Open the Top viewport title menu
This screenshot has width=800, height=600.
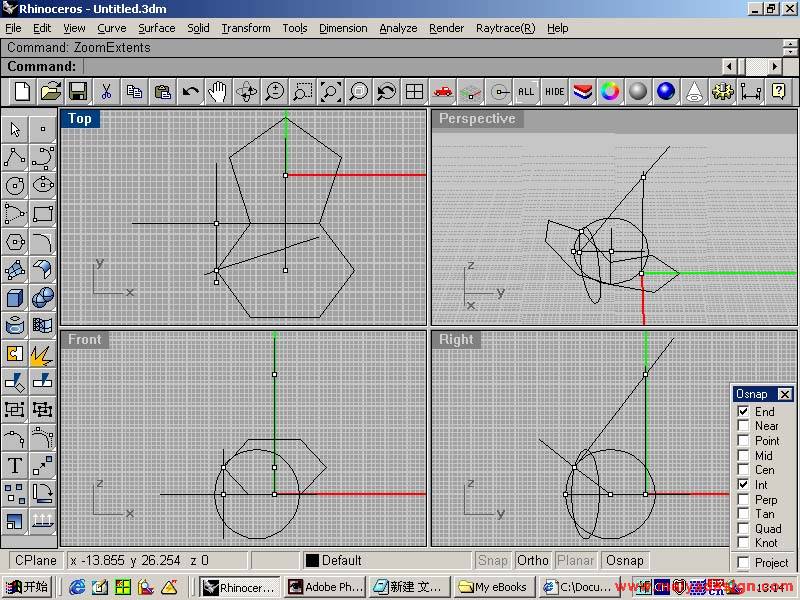coord(80,118)
